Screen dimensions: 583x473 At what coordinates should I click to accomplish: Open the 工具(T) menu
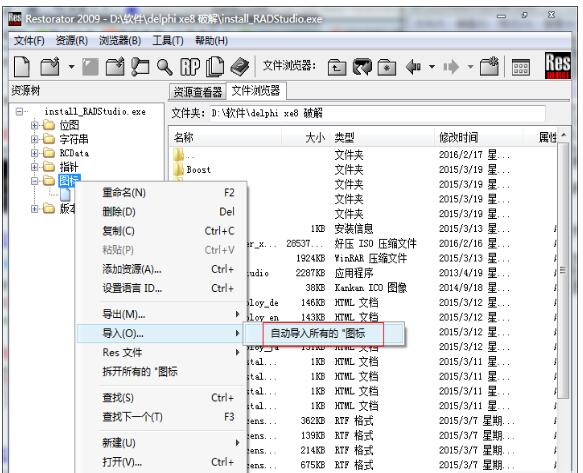click(x=168, y=41)
